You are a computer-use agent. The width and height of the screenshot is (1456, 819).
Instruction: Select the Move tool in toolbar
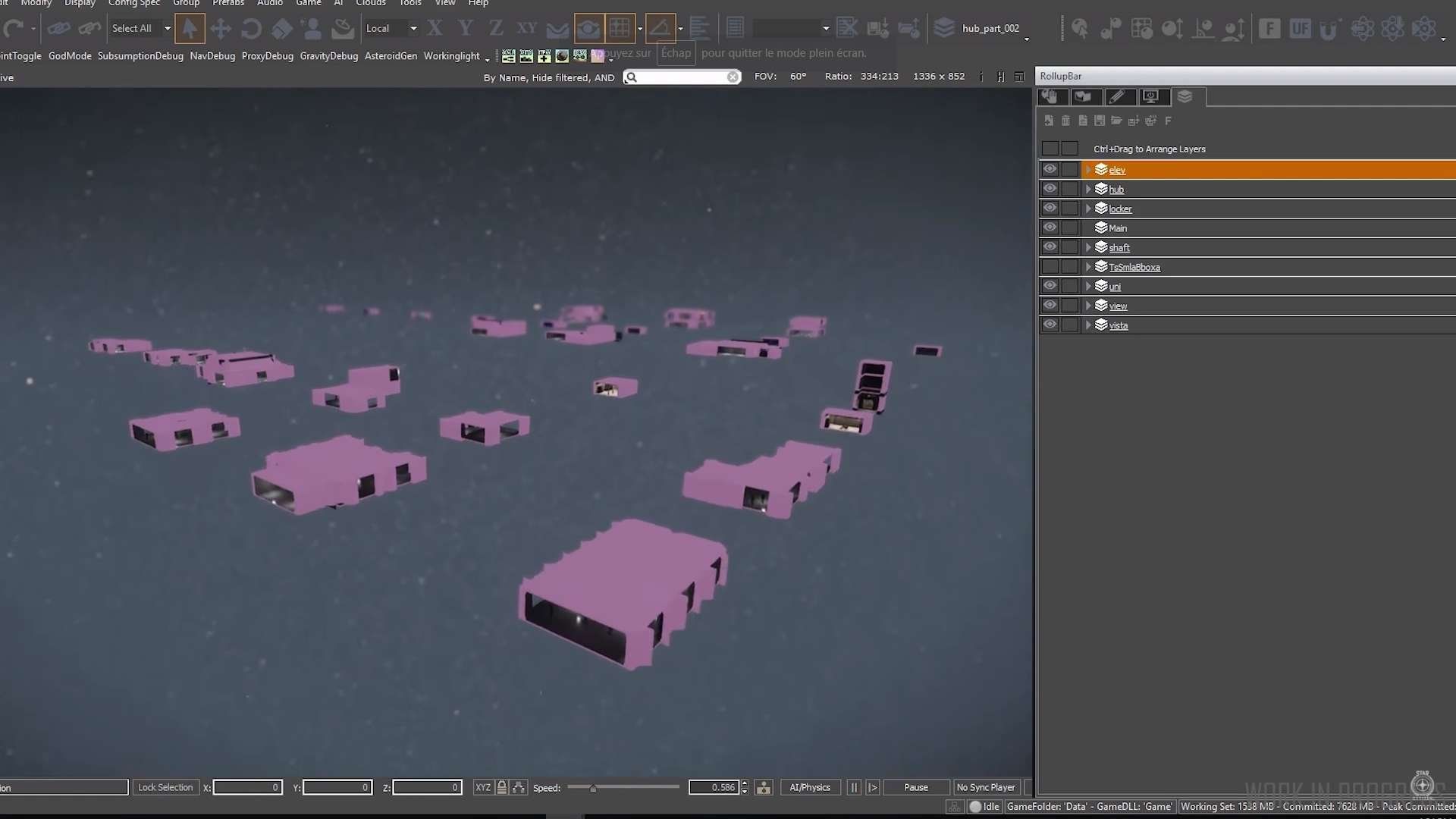pyautogui.click(x=221, y=29)
